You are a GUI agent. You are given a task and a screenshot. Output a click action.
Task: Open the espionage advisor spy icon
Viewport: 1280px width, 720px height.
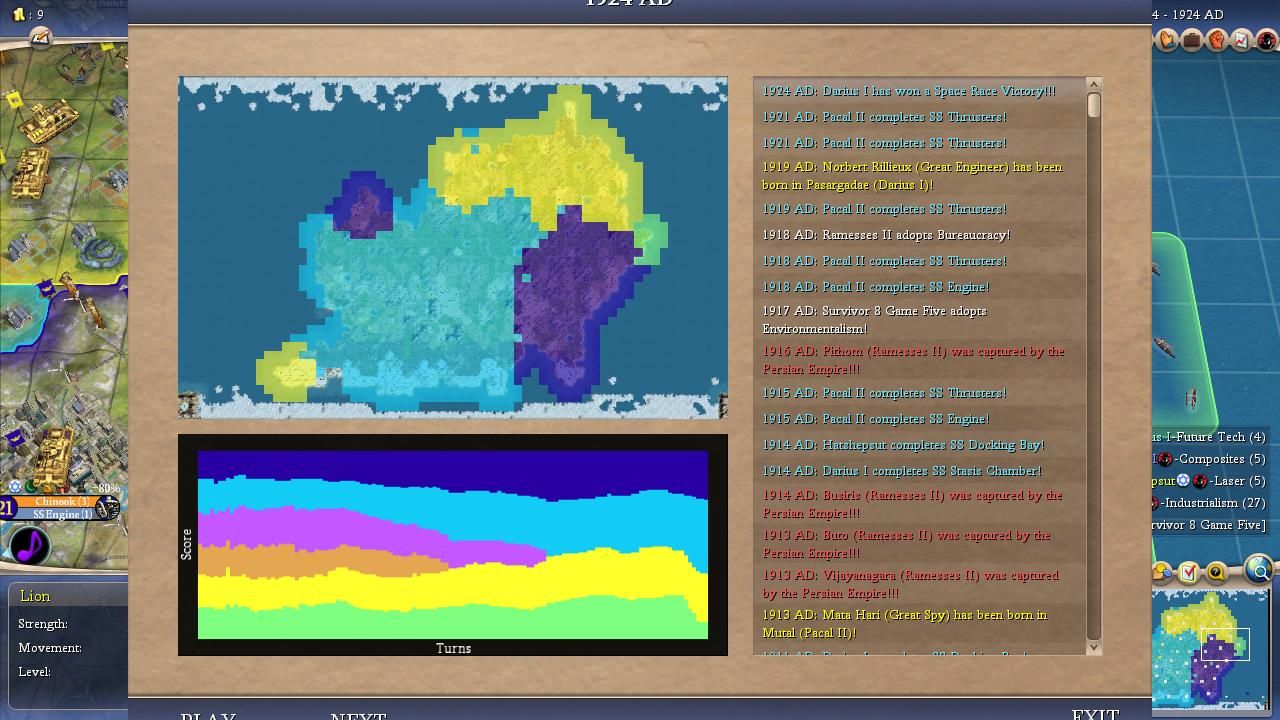pyautogui.click(x=1266, y=40)
